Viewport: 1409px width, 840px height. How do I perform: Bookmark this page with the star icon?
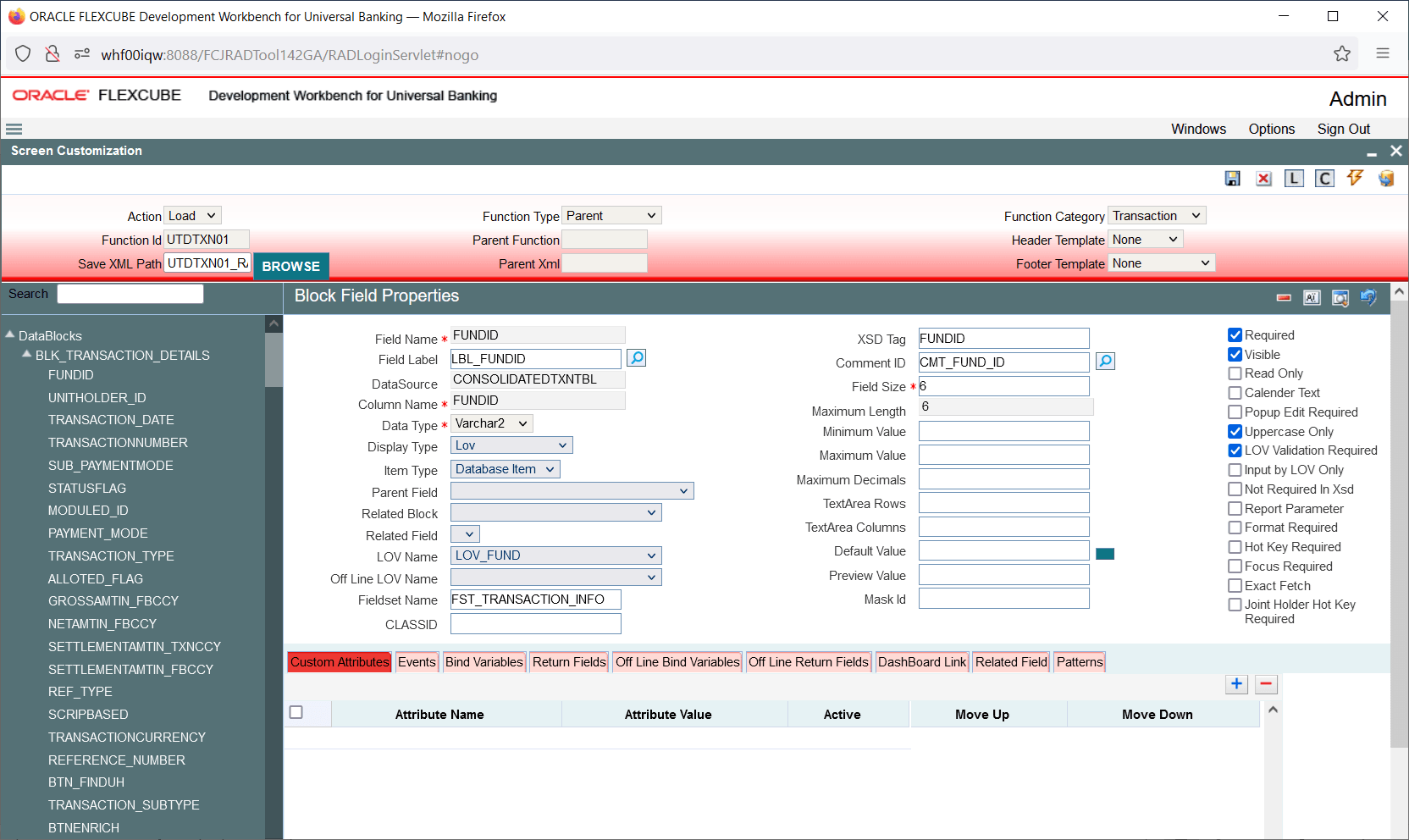(1342, 54)
